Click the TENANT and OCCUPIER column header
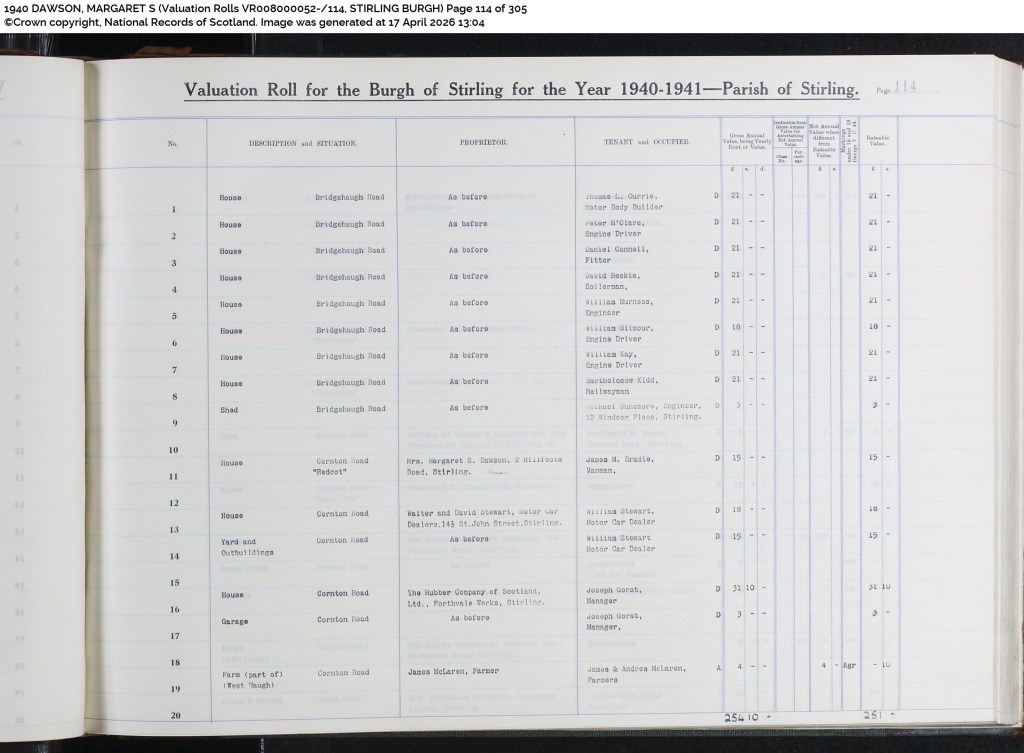 click(x=646, y=142)
